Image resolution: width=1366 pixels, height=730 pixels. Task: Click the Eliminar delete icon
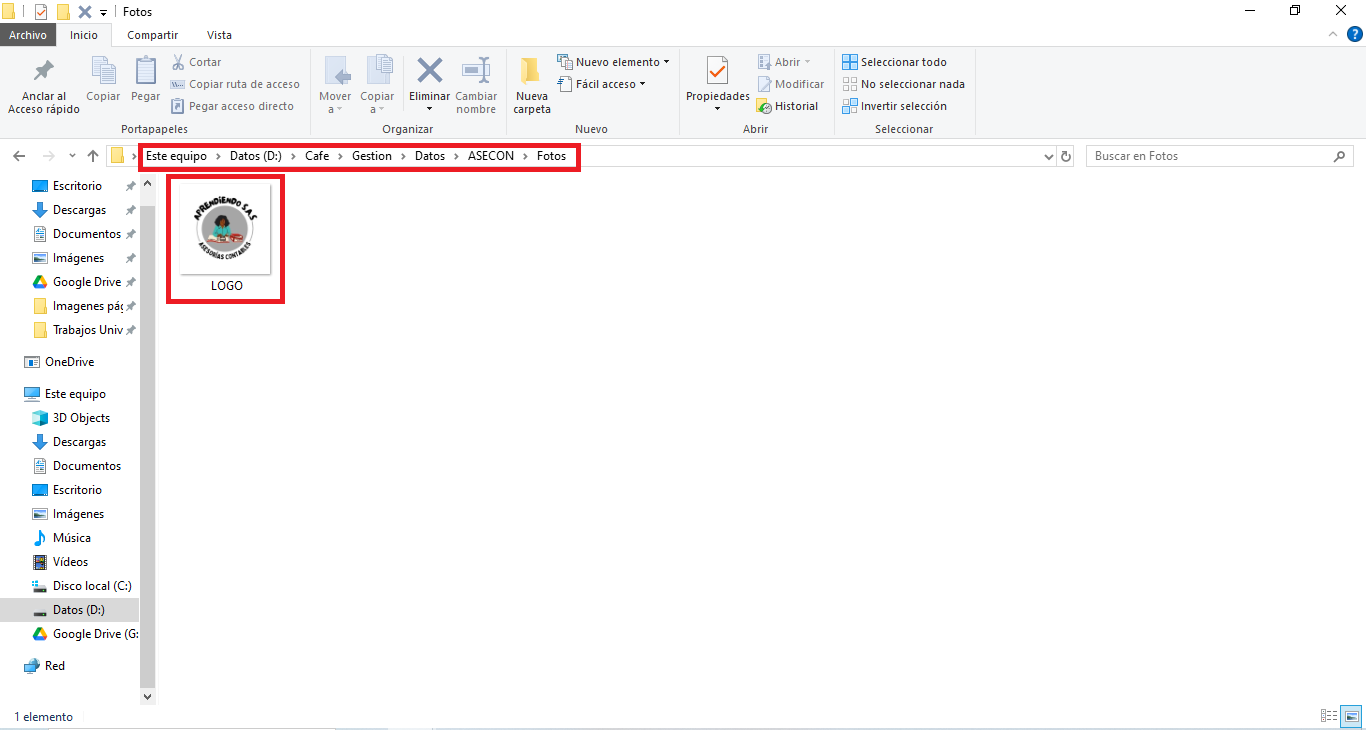point(430,72)
